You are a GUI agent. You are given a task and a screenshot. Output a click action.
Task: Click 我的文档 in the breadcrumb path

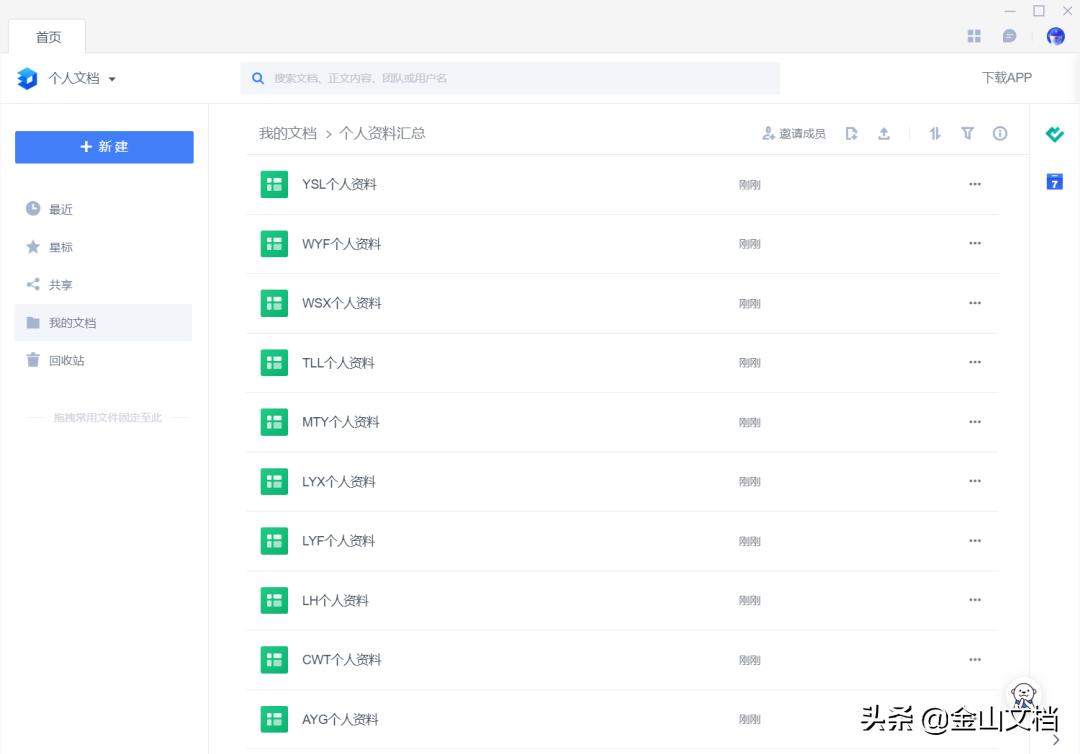287,133
